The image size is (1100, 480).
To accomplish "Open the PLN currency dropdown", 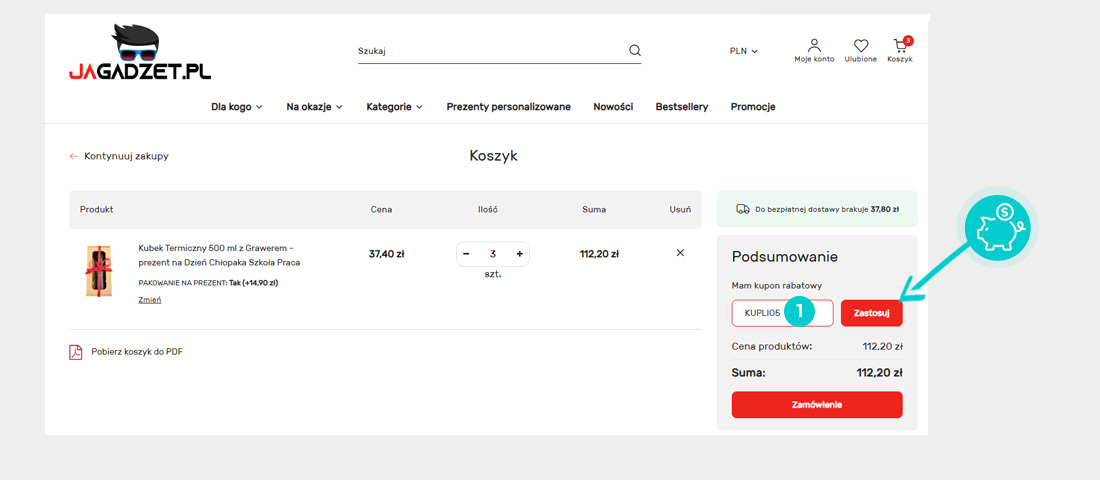I will coord(743,51).
